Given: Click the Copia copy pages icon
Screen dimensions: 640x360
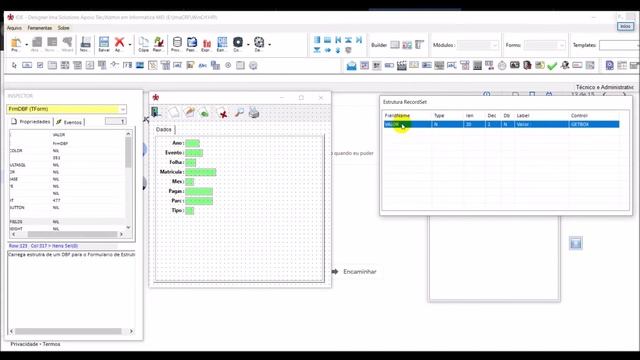Looking at the screenshot, I should [144, 44].
